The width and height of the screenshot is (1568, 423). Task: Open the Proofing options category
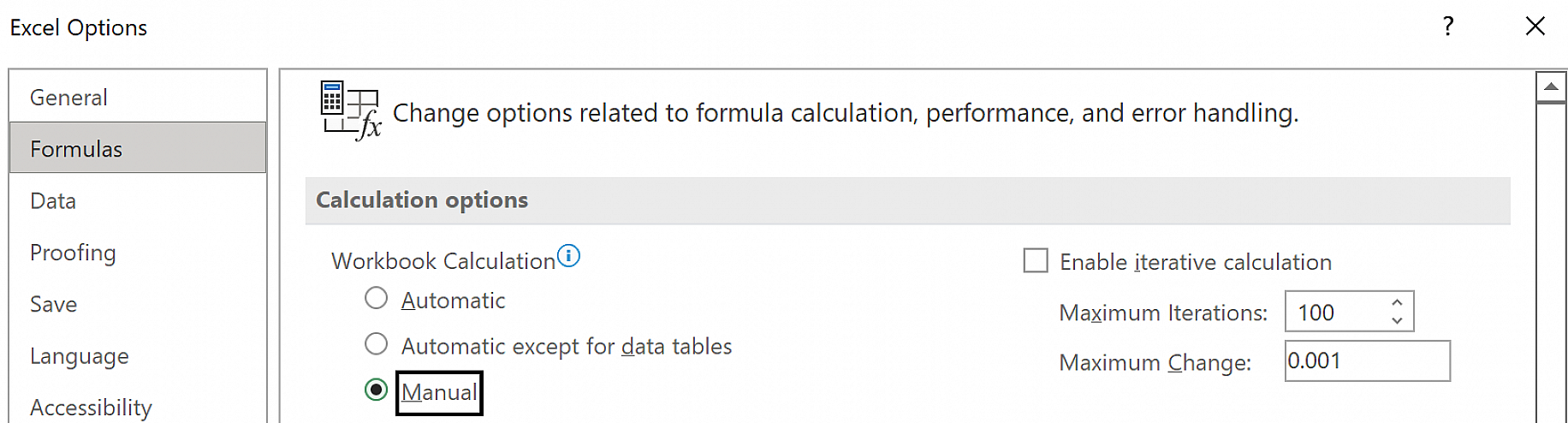click(x=138, y=253)
